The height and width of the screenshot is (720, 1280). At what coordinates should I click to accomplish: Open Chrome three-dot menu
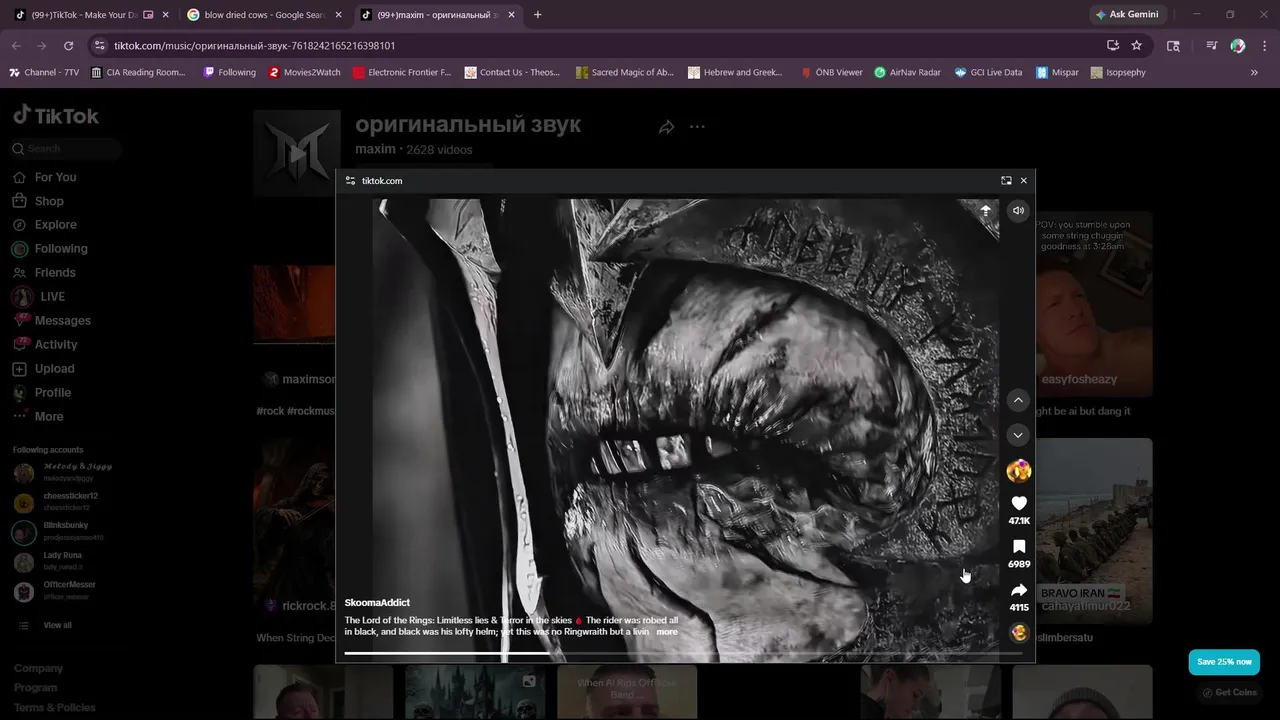(1265, 46)
